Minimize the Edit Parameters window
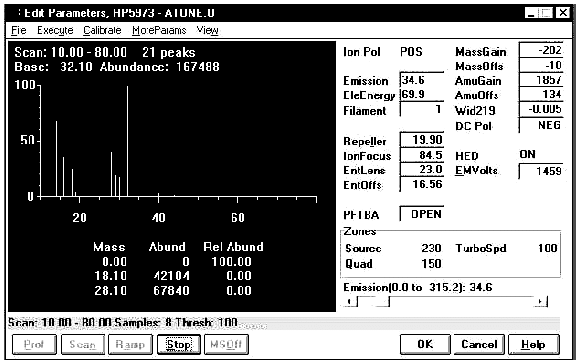Viewport: 578px width, 364px height. [x=531, y=13]
